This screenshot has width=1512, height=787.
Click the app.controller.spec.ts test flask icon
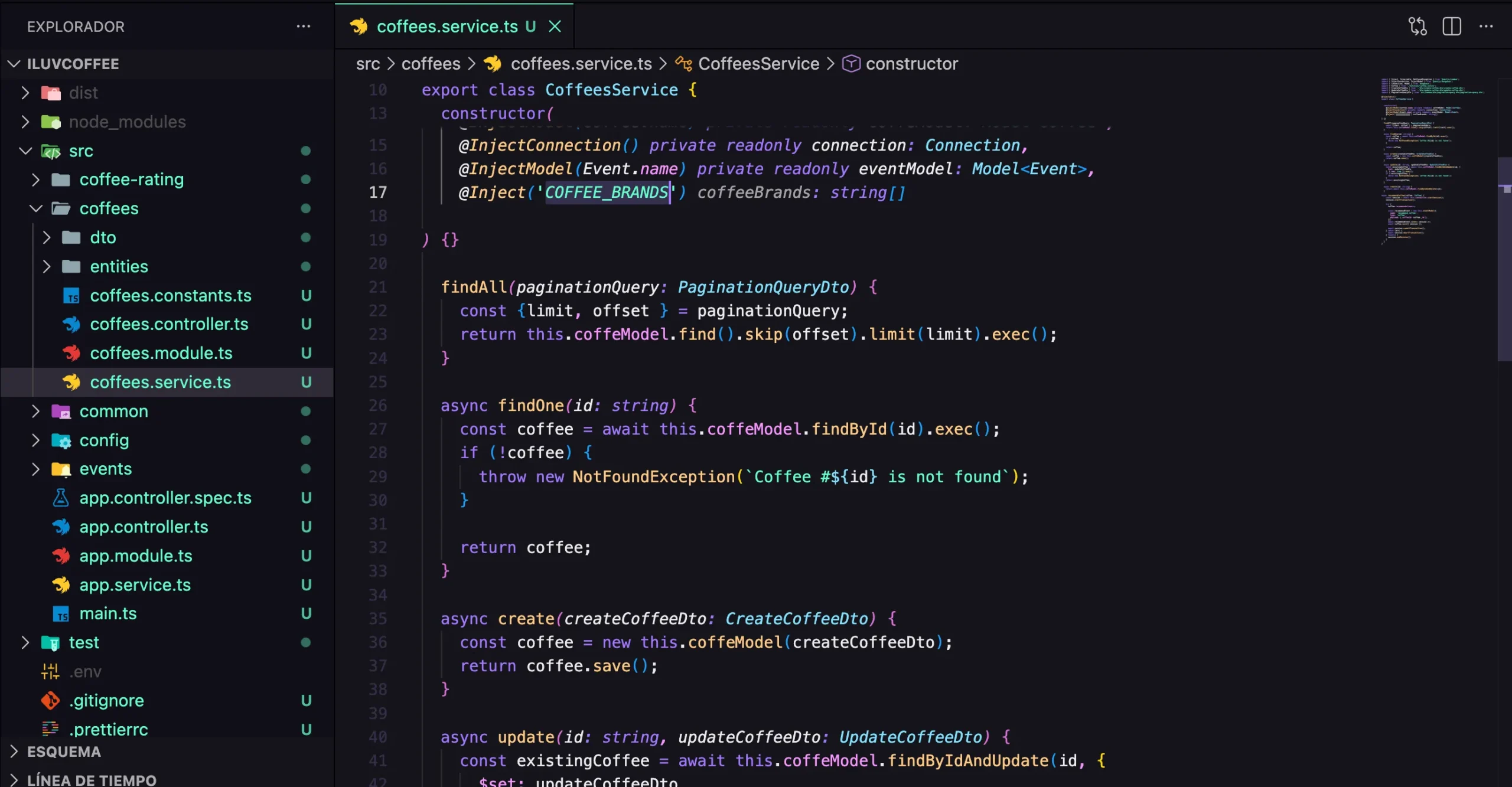pos(61,498)
